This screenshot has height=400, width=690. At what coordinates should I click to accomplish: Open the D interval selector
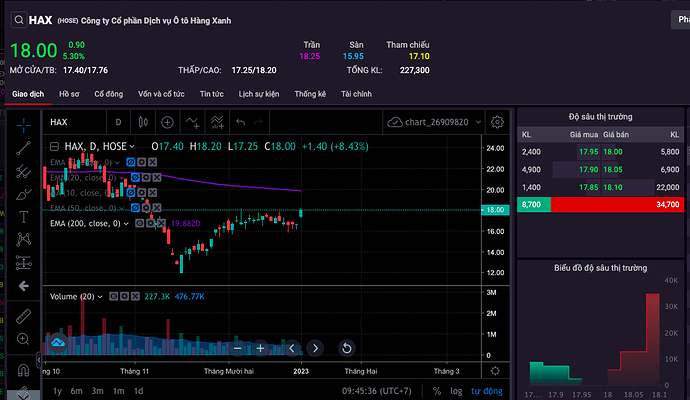[x=118, y=122]
